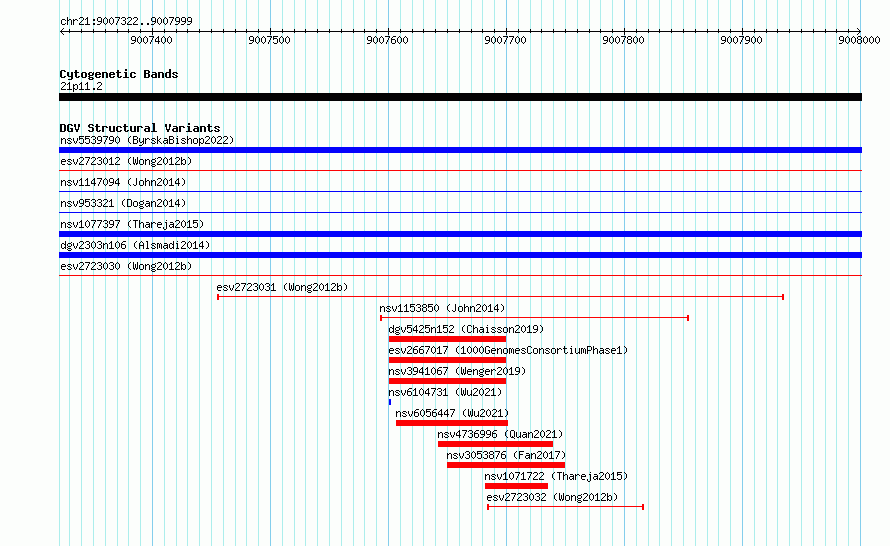Image resolution: width=890 pixels, height=546 pixels.
Task: Open dgv2303n106 (Alsmadi2014) label
Action: click(135, 245)
